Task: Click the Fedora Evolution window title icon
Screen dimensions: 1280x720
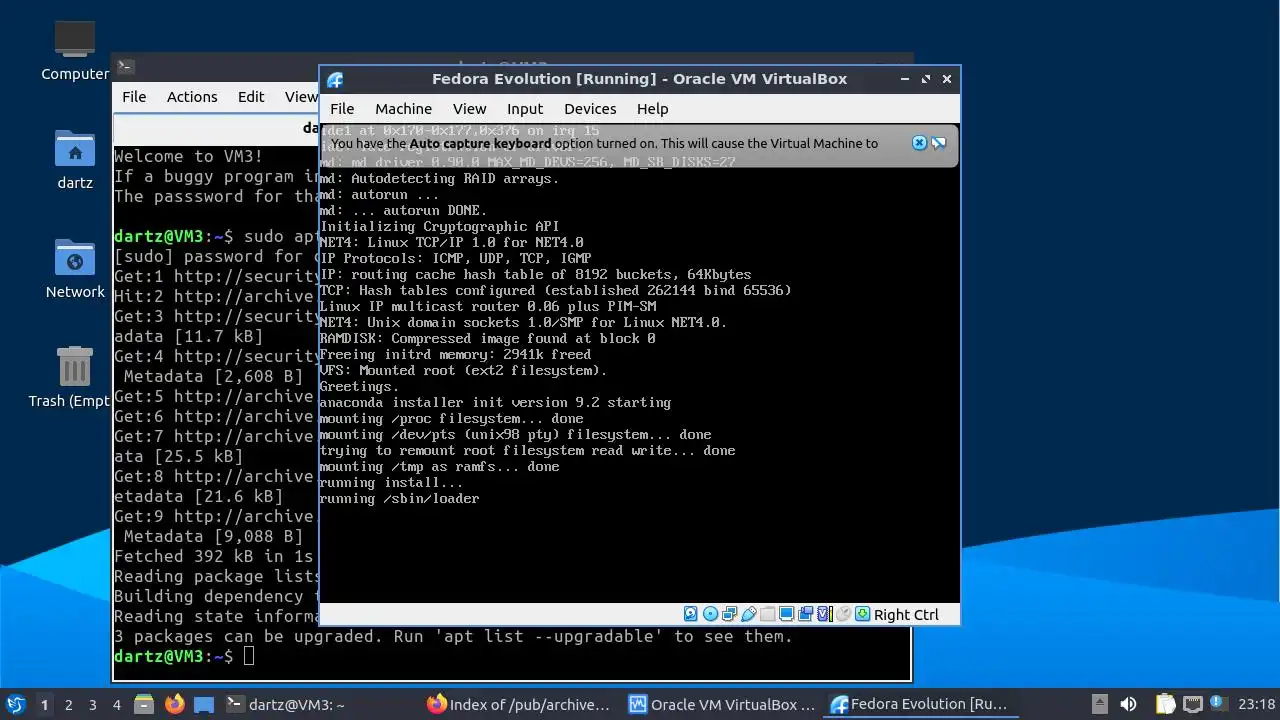Action: point(335,80)
